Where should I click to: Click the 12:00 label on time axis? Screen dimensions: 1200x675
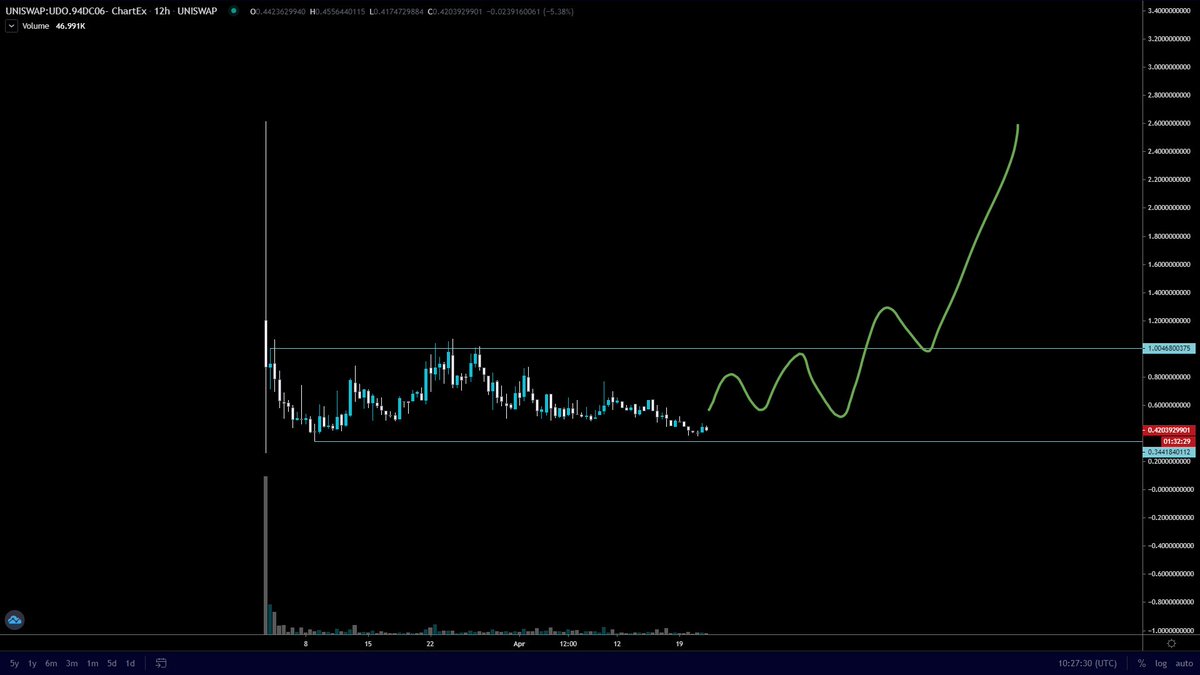(568, 644)
